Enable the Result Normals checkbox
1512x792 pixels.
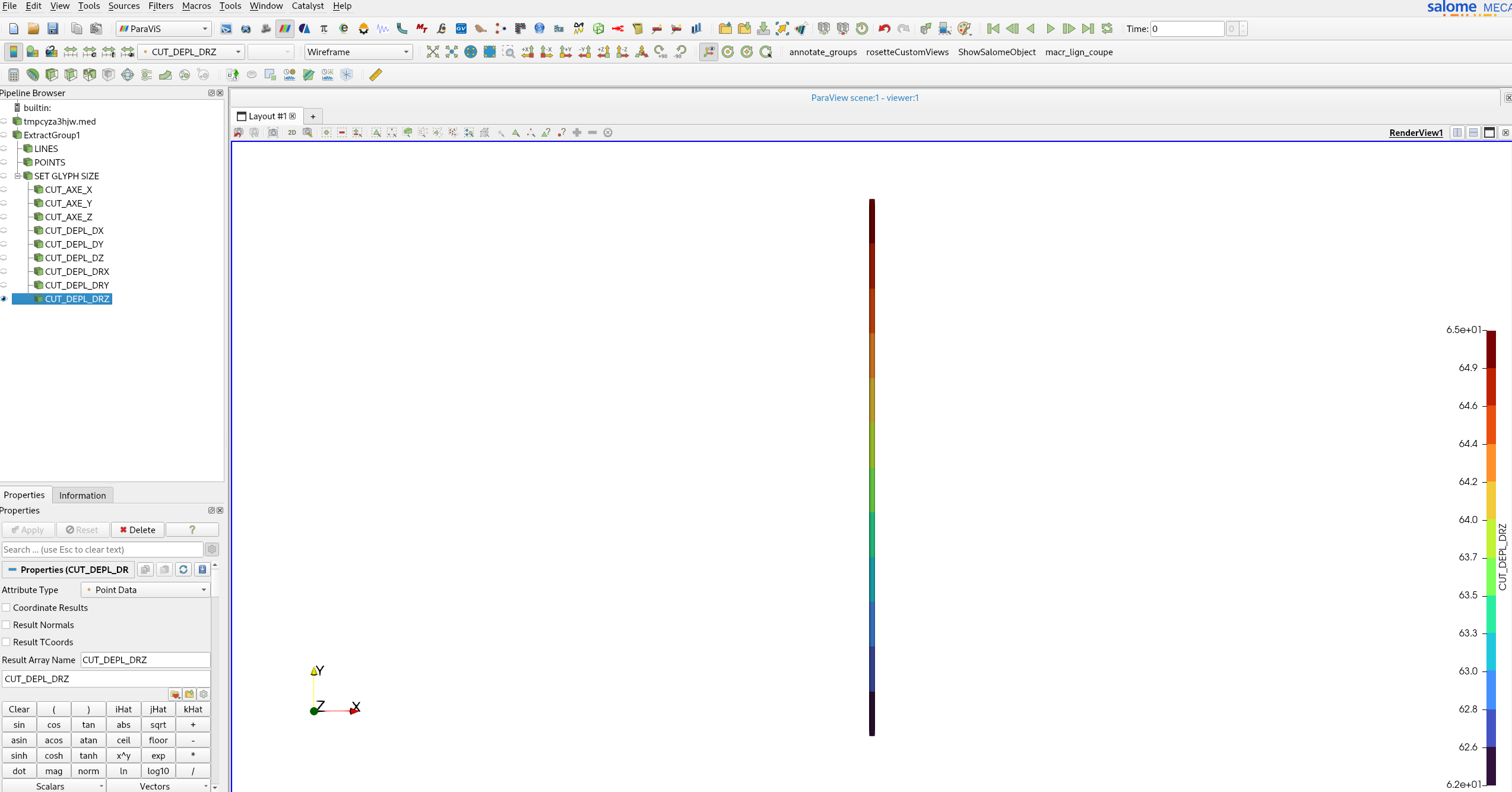click(7, 625)
